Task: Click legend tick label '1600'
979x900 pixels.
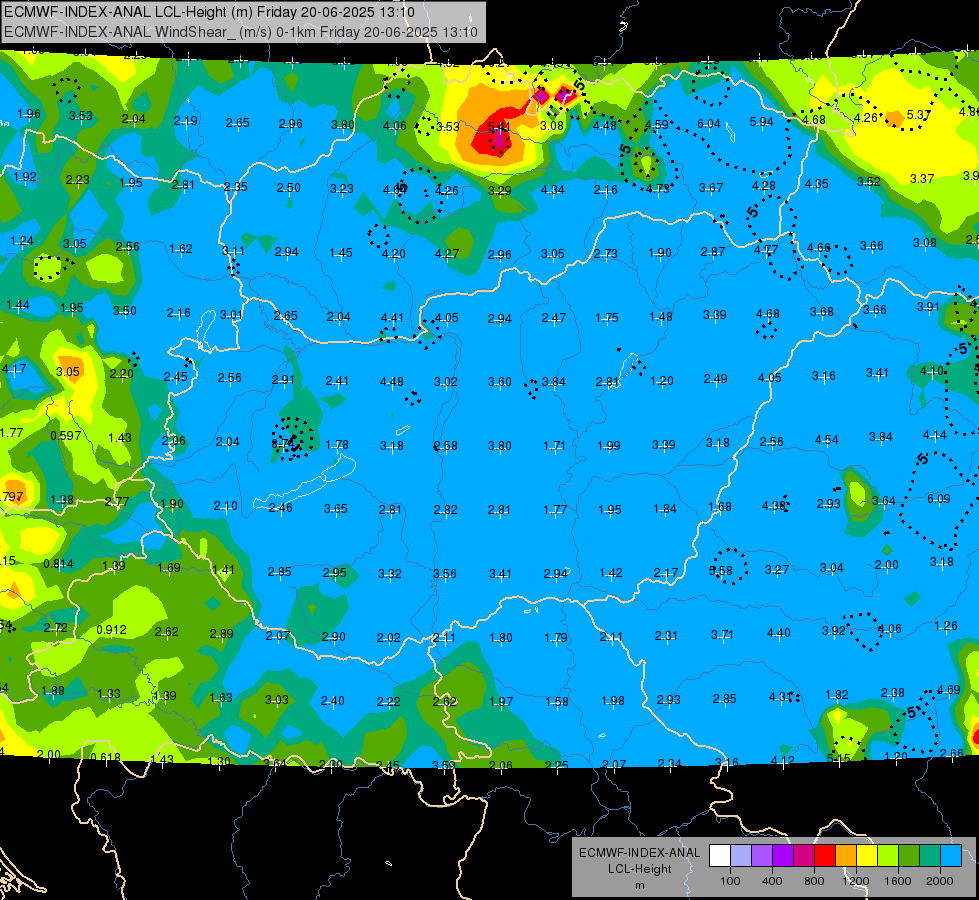Action: tap(898, 881)
